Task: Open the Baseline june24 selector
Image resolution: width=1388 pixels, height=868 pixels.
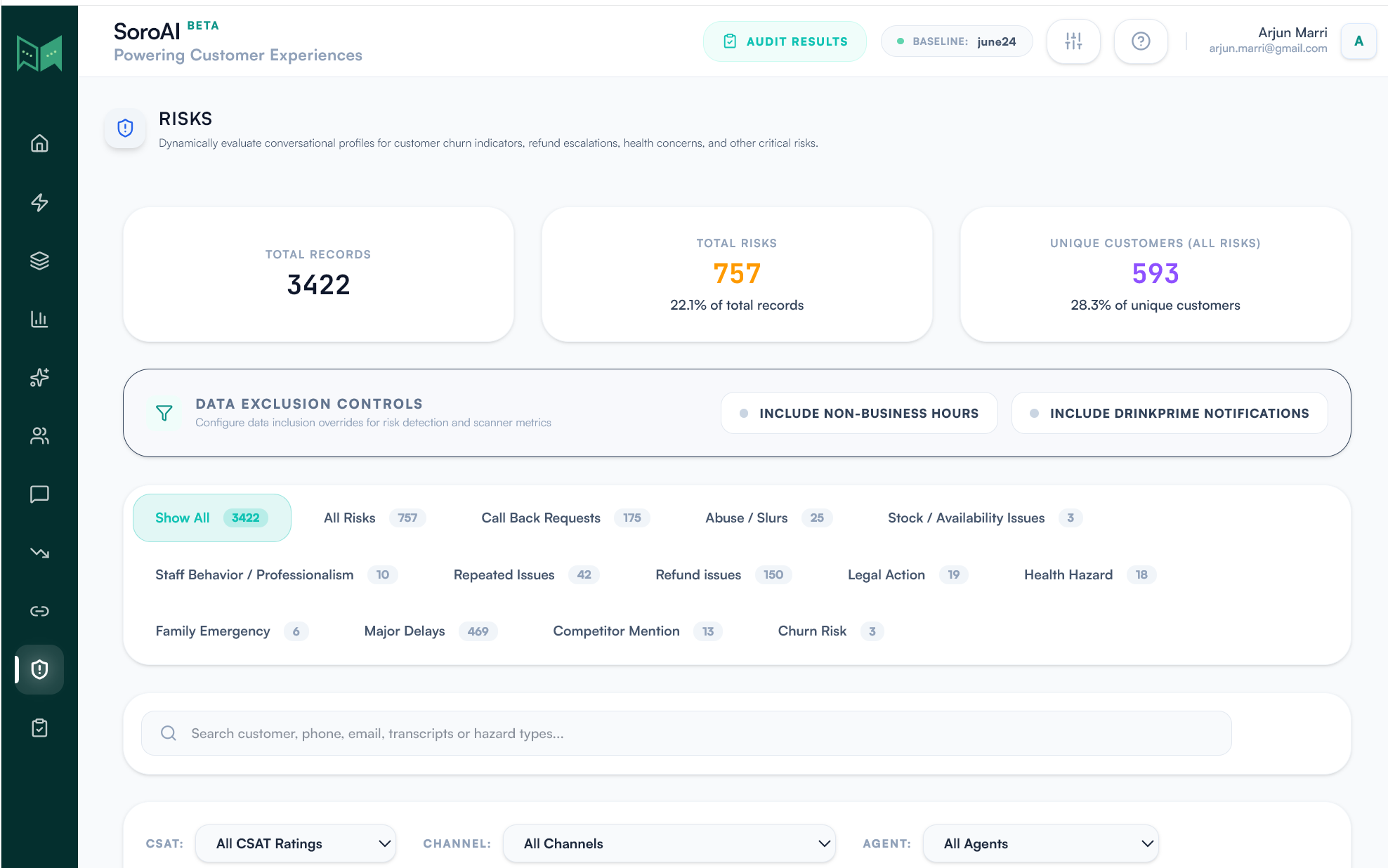Action: pyautogui.click(x=957, y=41)
